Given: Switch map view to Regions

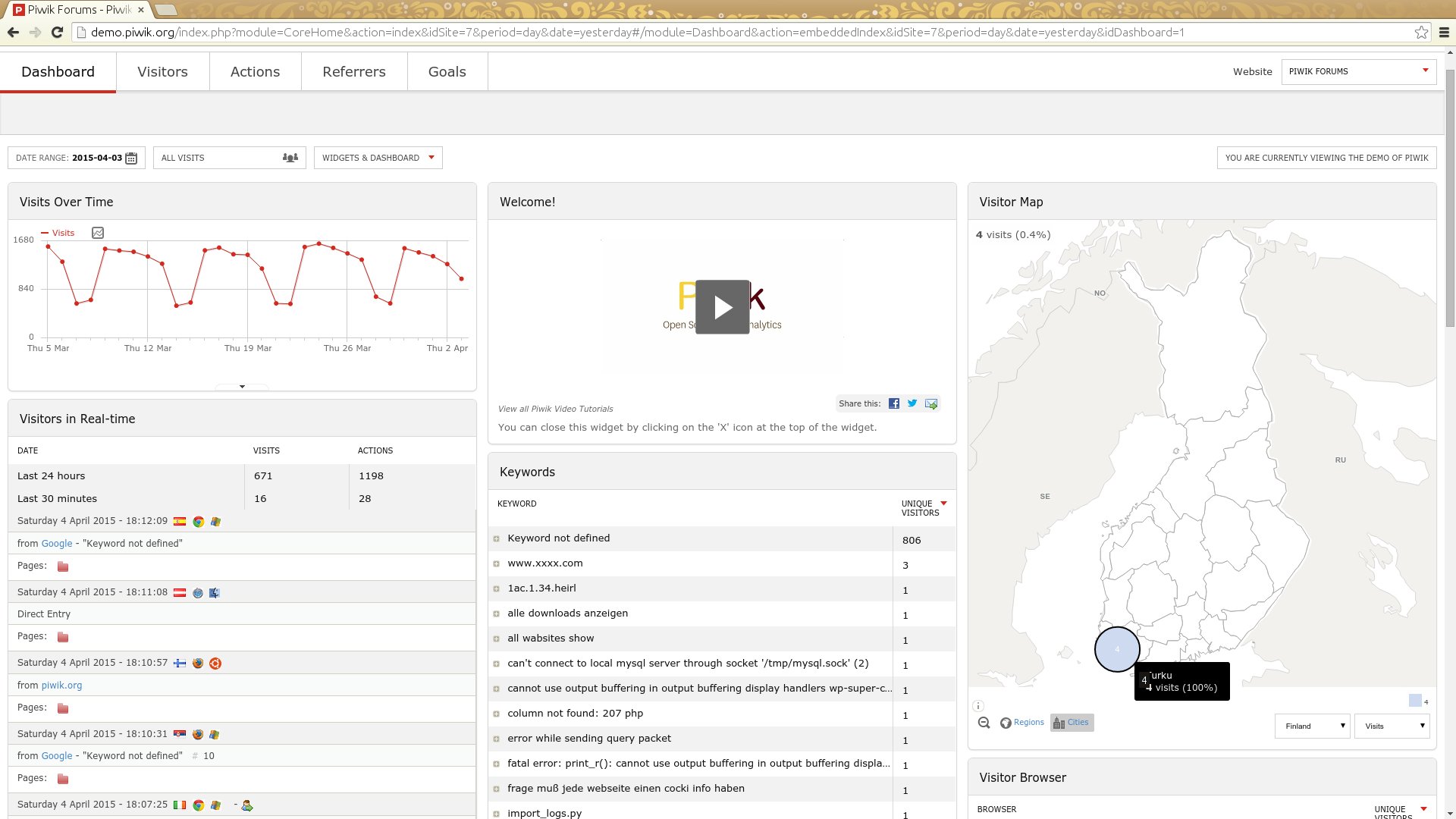Looking at the screenshot, I should click(1021, 723).
